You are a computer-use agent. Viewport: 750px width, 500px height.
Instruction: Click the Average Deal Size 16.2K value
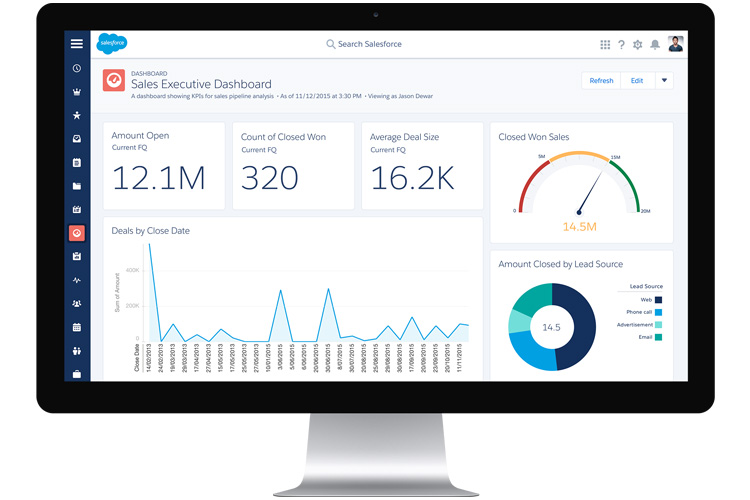[412, 178]
